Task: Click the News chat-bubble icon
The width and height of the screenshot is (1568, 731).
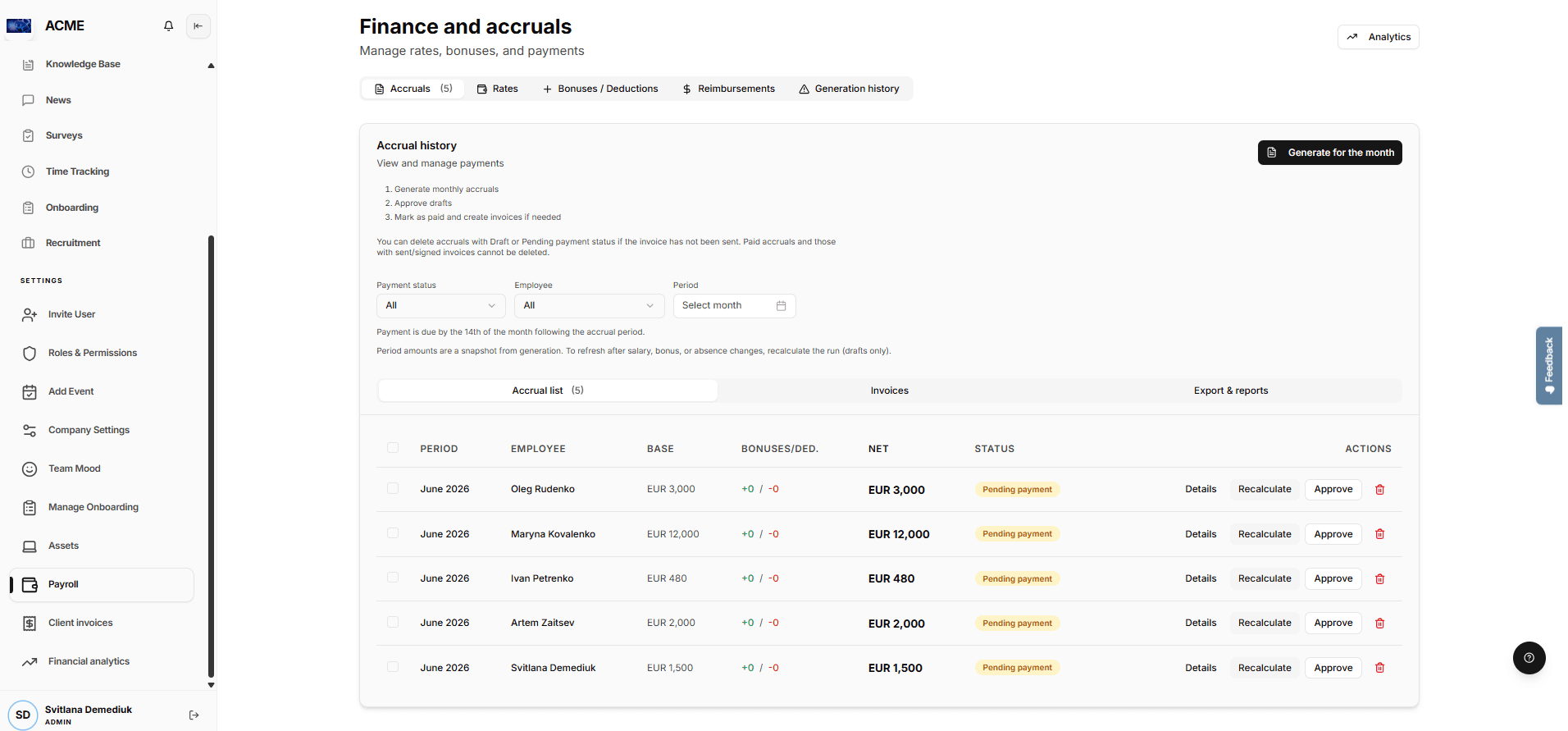Action: pos(28,100)
